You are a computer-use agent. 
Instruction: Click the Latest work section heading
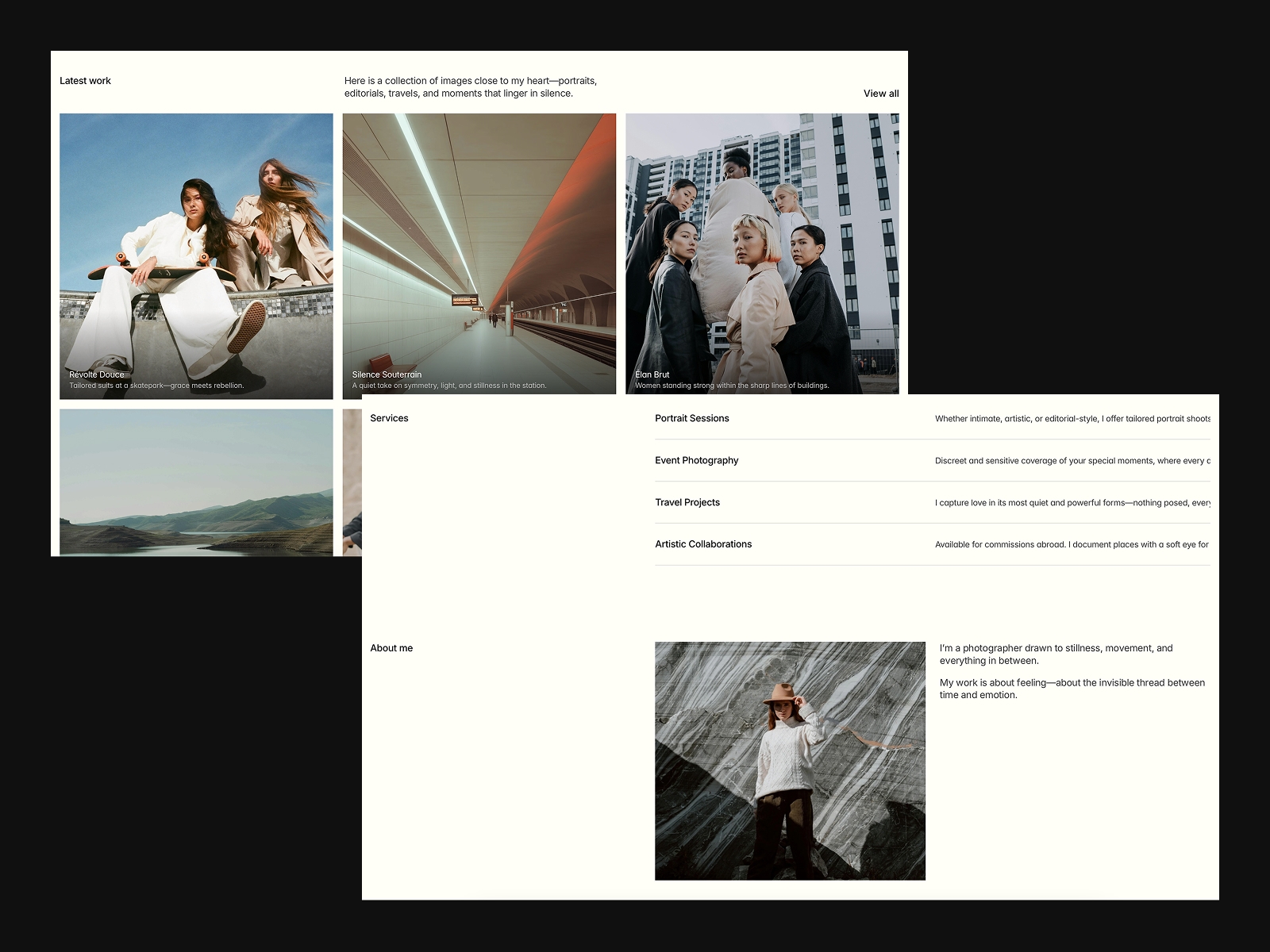click(x=85, y=80)
